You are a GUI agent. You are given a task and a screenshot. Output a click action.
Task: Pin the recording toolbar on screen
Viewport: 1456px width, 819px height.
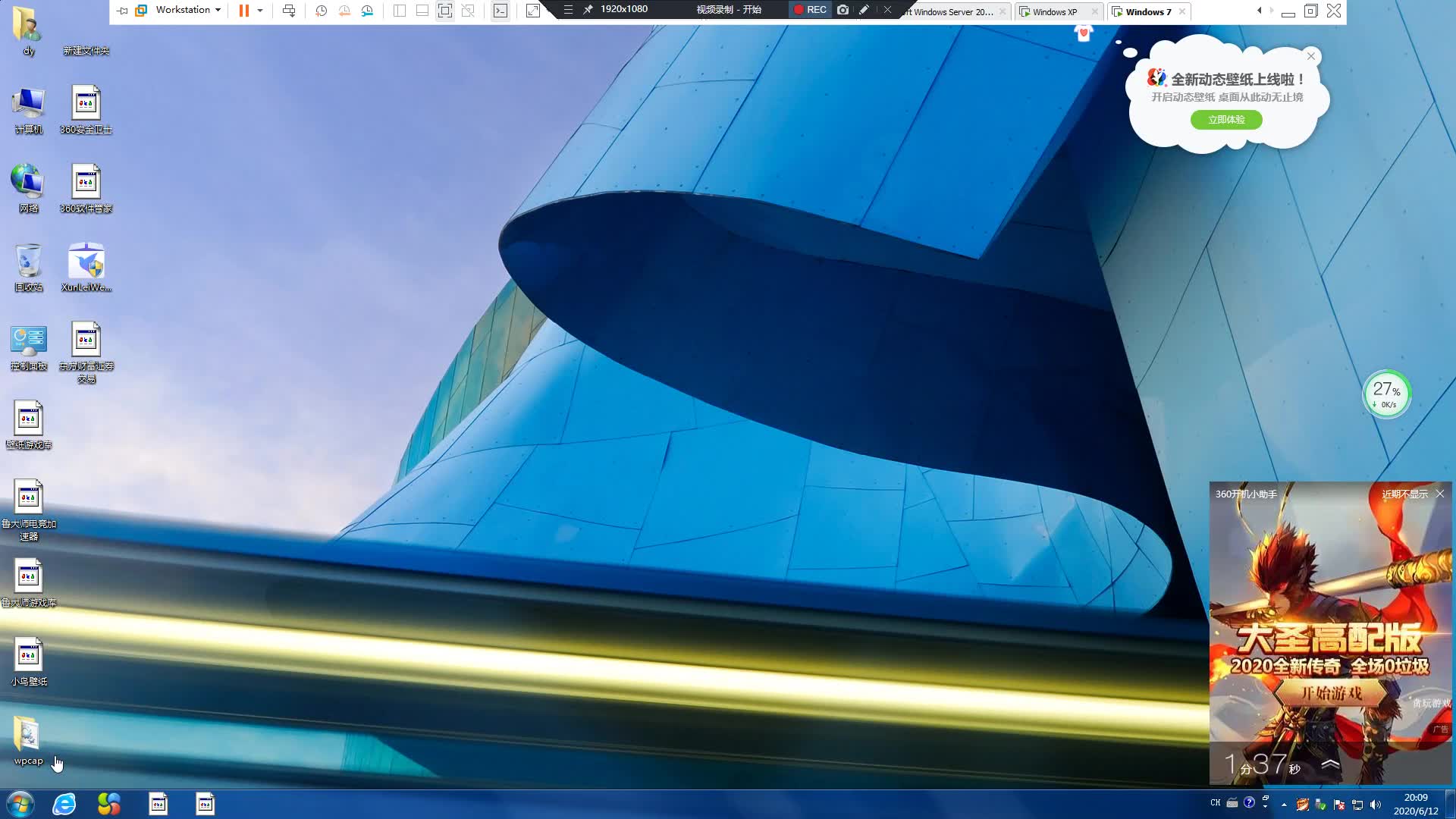pos(588,9)
